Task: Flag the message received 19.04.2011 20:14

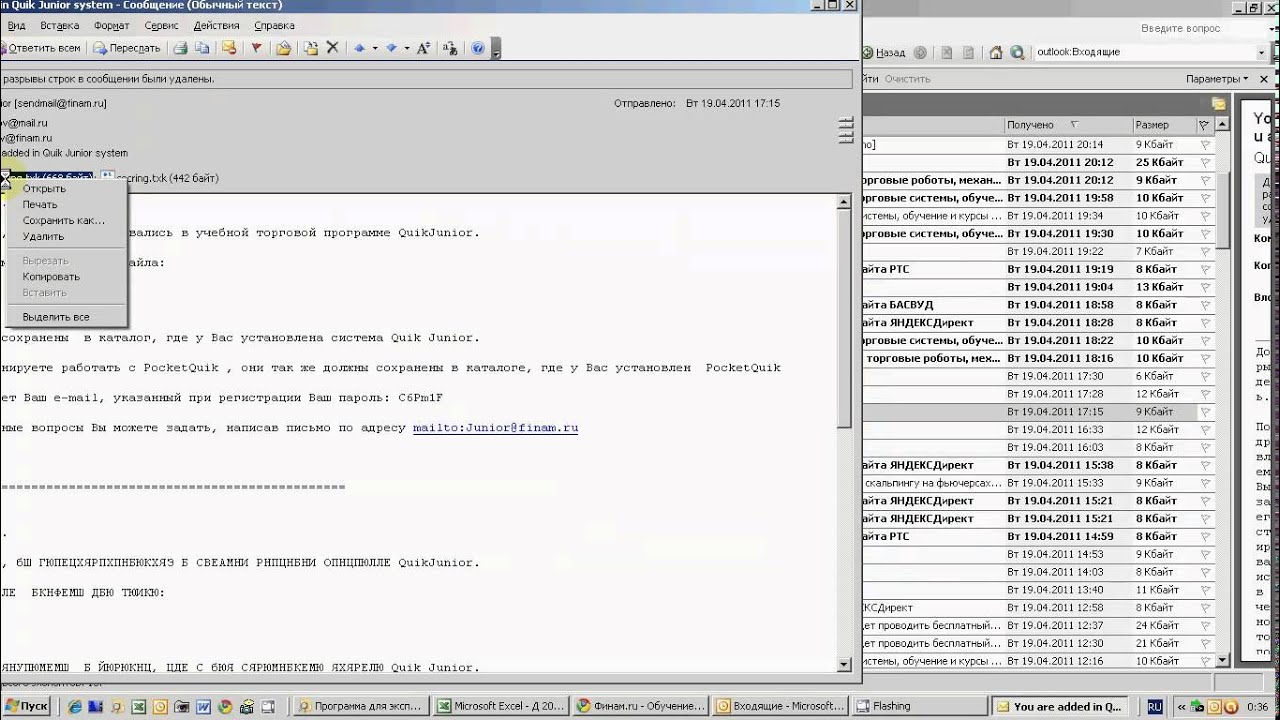Action: [1205, 144]
